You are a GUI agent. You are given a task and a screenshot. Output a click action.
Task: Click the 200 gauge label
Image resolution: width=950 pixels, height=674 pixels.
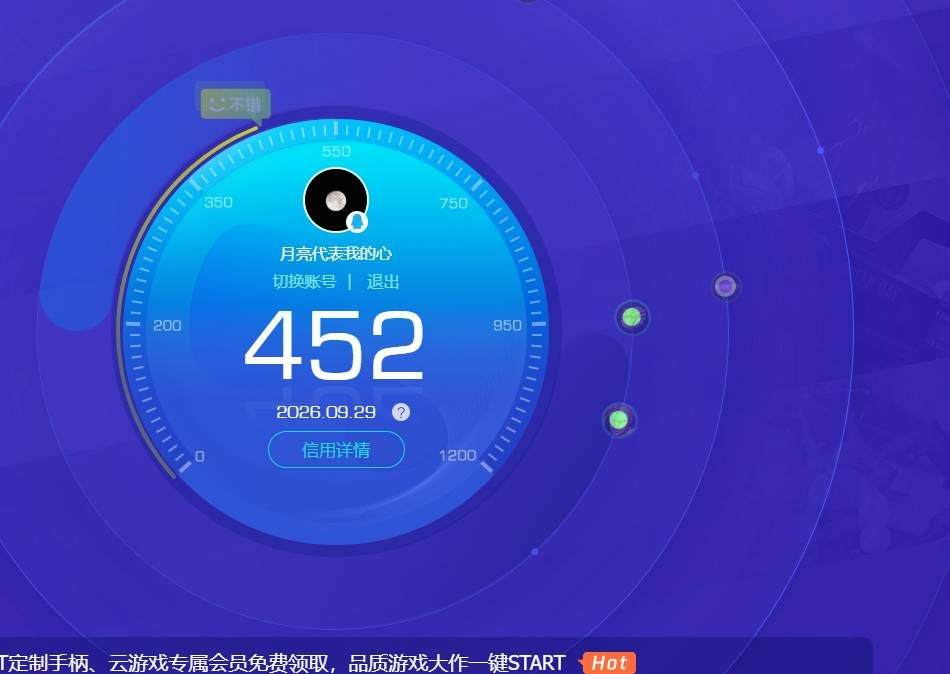click(x=167, y=325)
